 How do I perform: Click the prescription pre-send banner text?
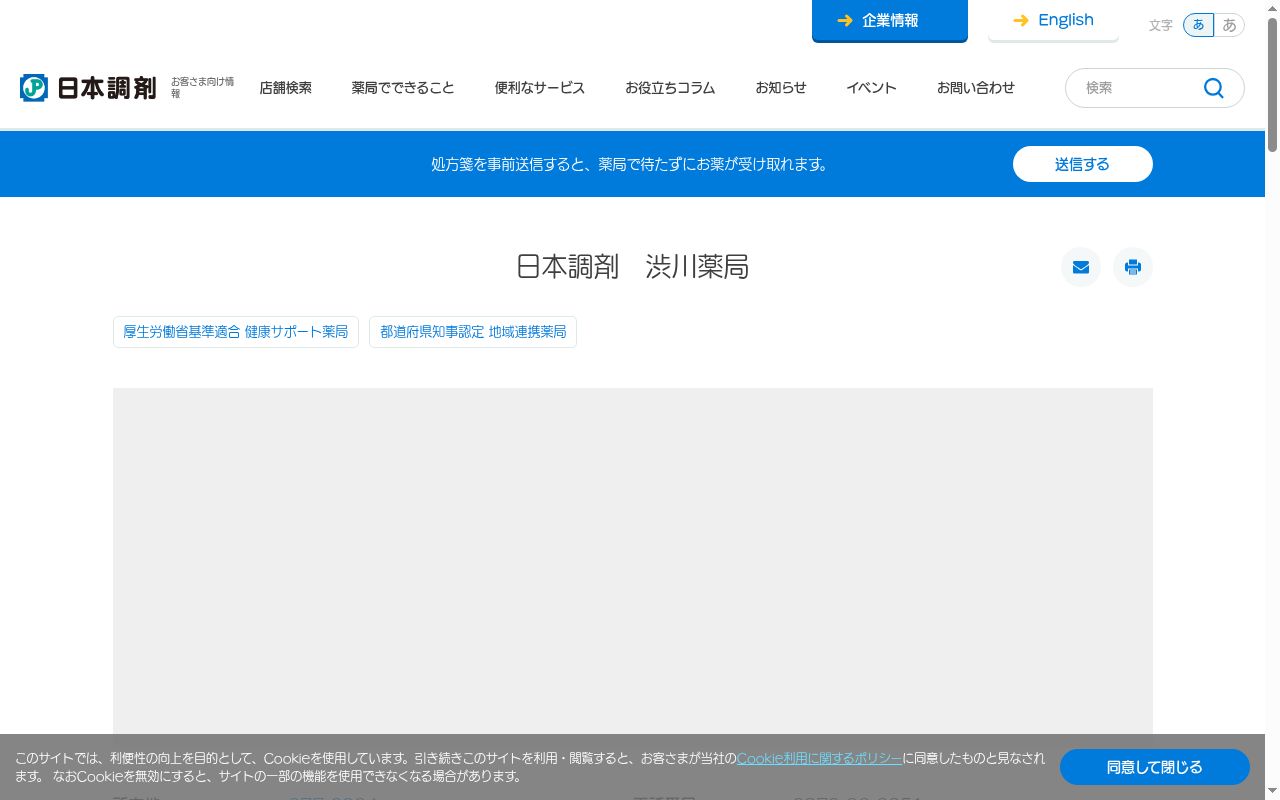[630, 164]
